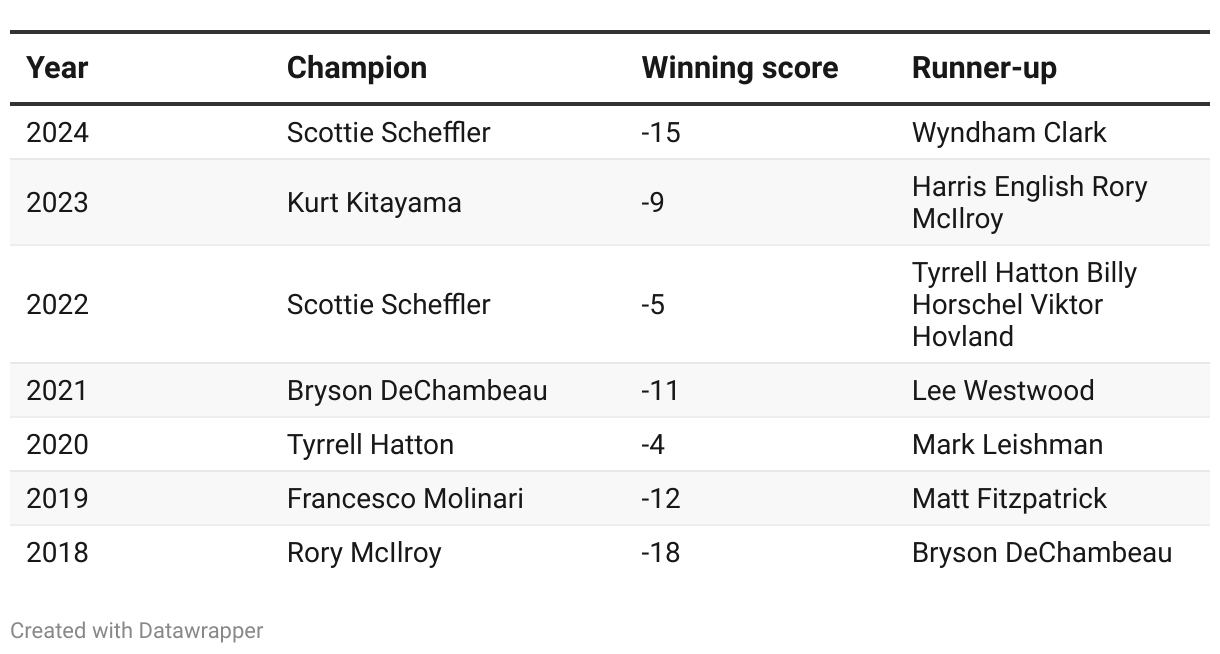
Task: Select the Mark Leishman cell
Action: pos(1007,444)
